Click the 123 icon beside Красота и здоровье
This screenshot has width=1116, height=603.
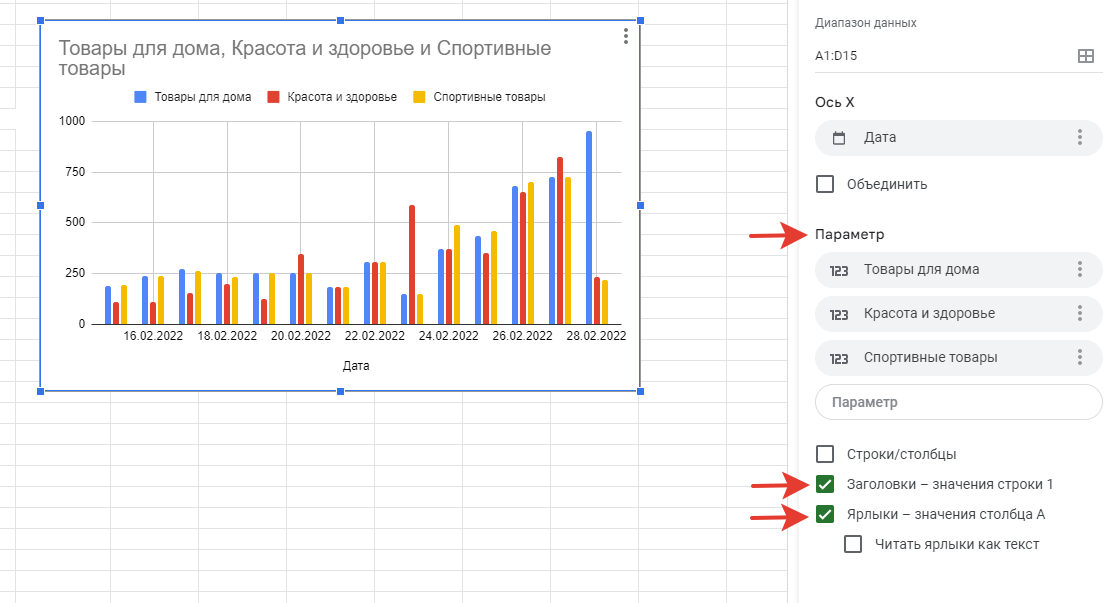point(839,314)
